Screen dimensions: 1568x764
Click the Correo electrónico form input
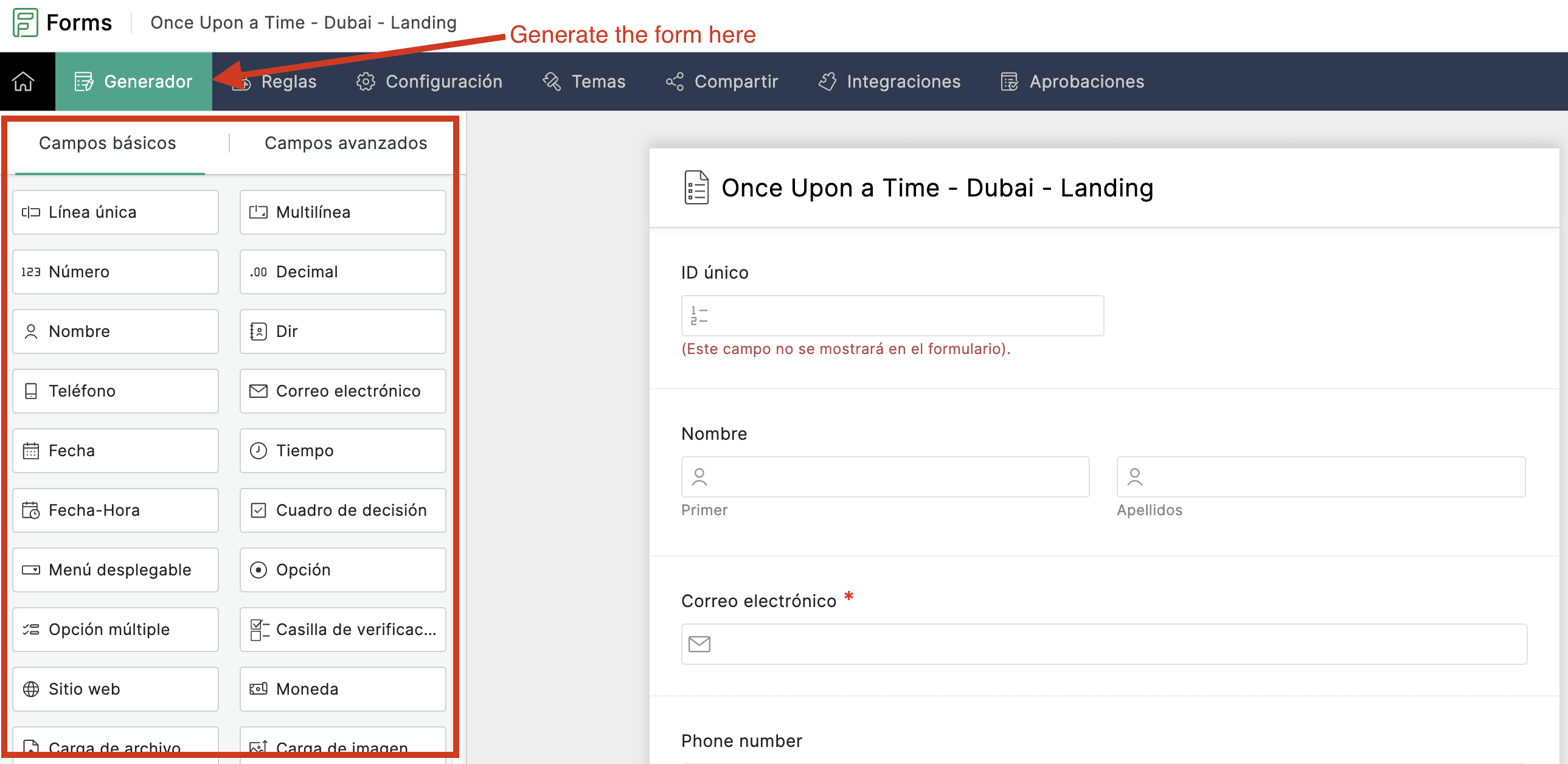pyautogui.click(x=1104, y=644)
